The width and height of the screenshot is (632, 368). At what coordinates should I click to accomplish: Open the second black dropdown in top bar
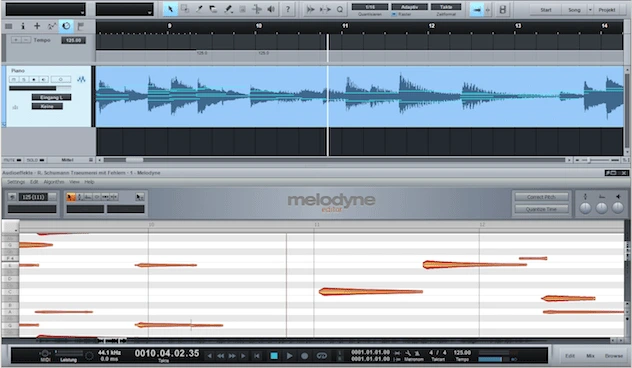pyautogui.click(x=125, y=9)
